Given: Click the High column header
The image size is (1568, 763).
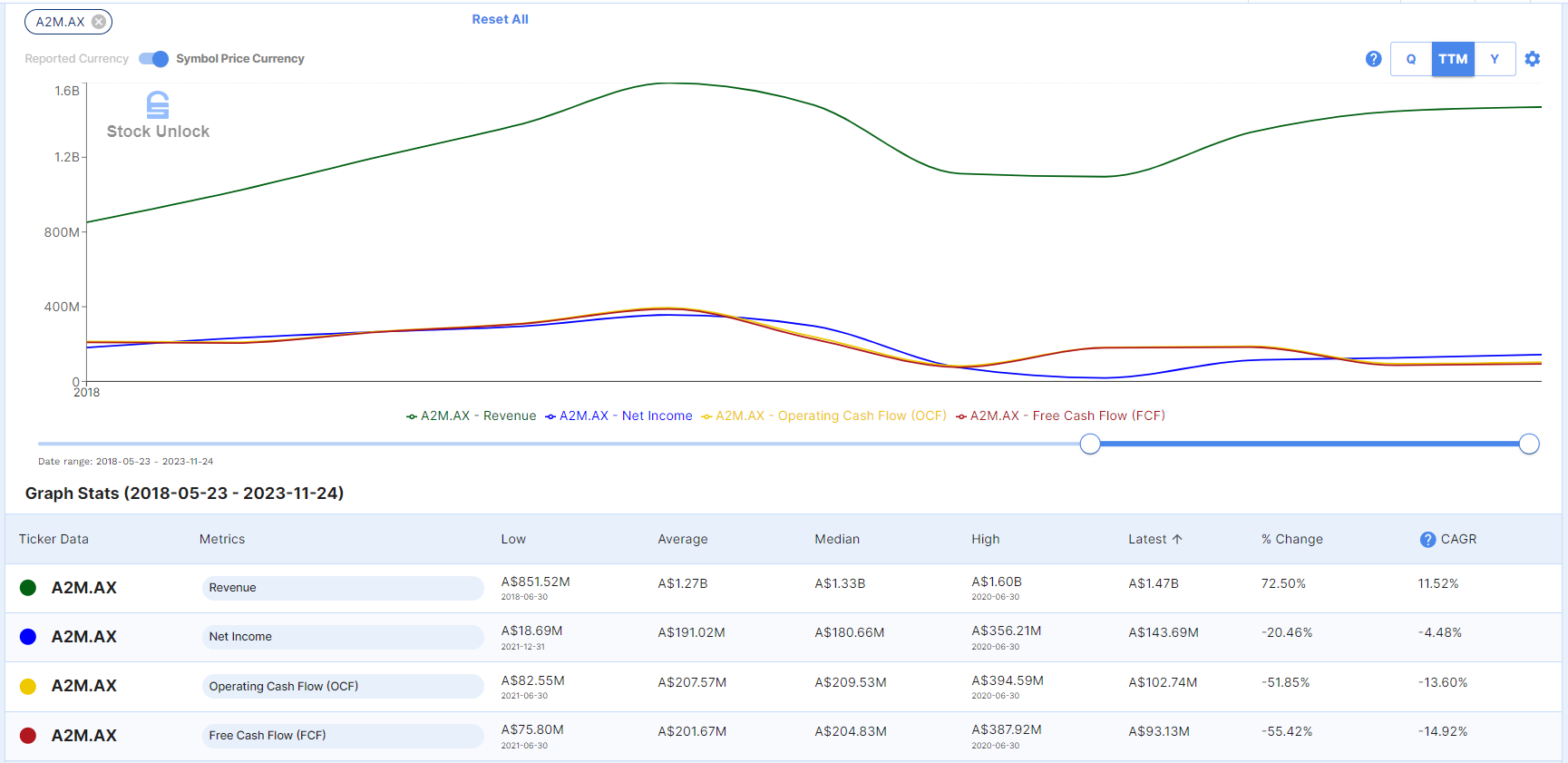Looking at the screenshot, I should pyautogui.click(x=986, y=539).
